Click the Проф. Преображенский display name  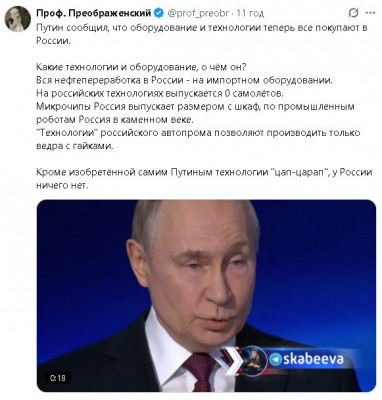94,13
